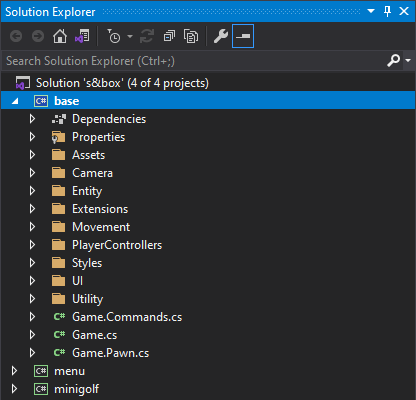Expand the minigolf project
The height and width of the screenshot is (400, 416).
click(x=14, y=389)
